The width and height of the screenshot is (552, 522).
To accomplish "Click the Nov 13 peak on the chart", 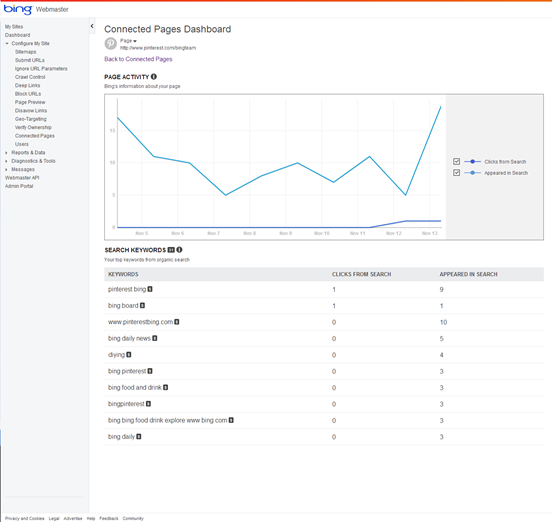I will pyautogui.click(x=441, y=106).
